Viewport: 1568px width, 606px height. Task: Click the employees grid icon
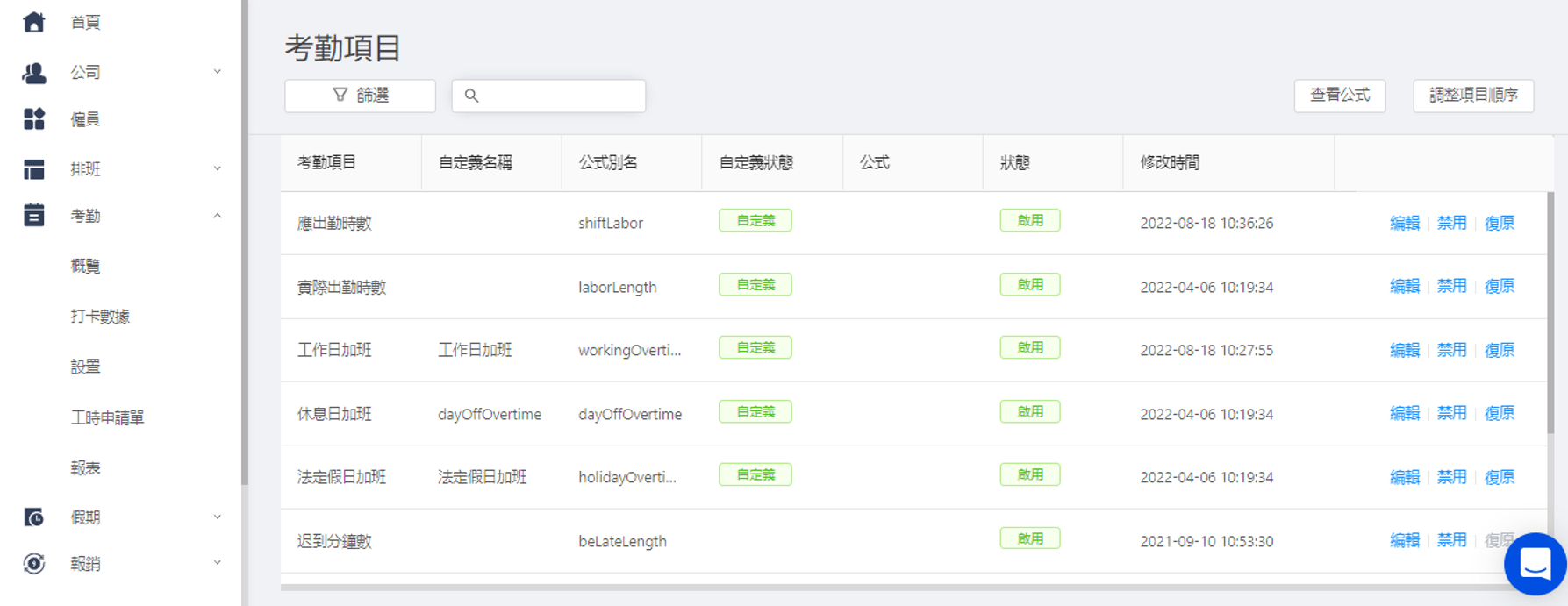(33, 119)
